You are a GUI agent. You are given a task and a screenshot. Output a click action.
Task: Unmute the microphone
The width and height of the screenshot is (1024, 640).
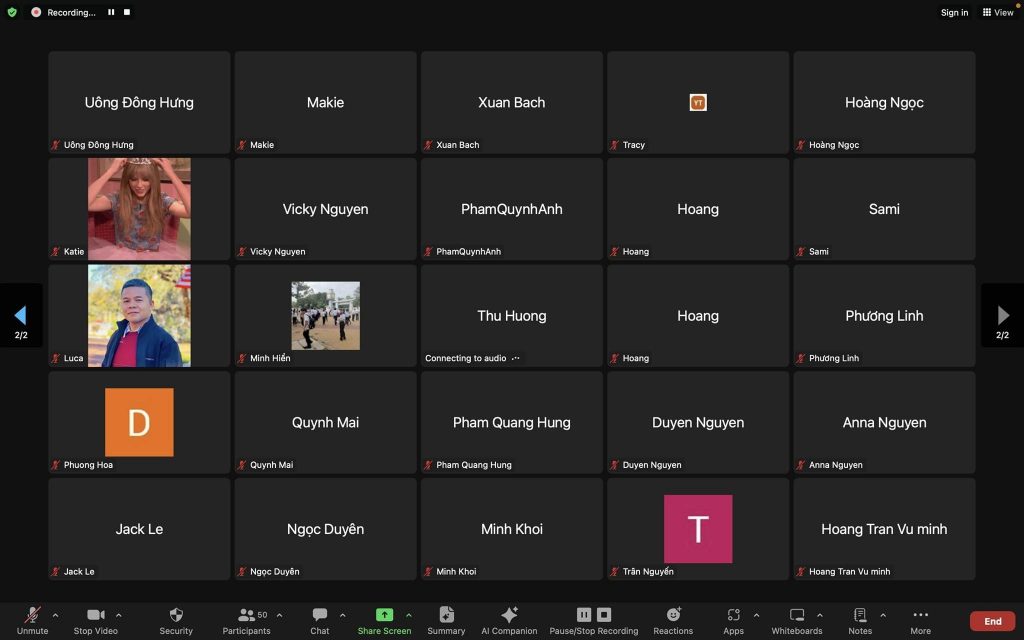pos(32,619)
